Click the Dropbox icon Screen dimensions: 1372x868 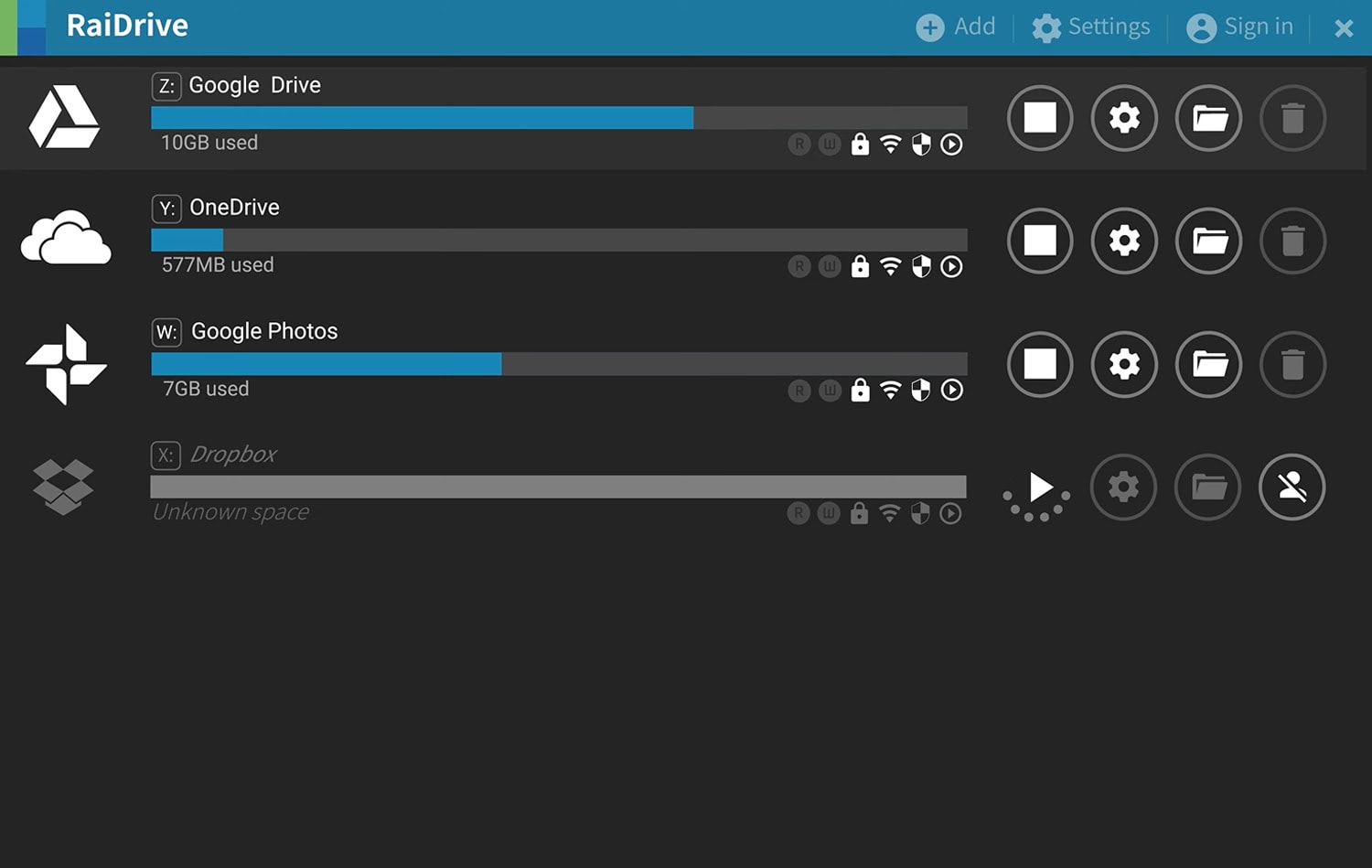point(62,488)
